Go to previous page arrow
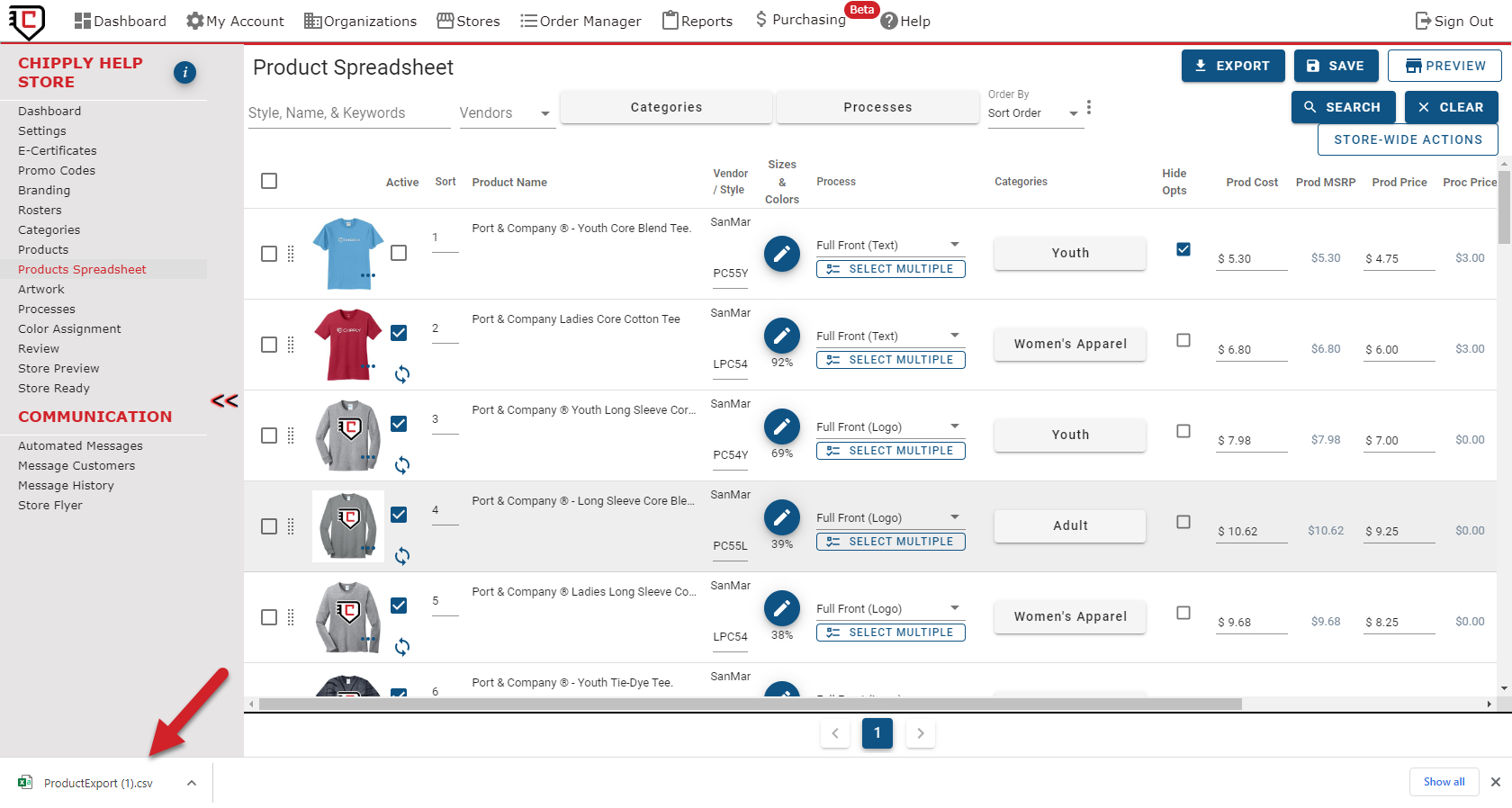1512x808 pixels. (835, 733)
